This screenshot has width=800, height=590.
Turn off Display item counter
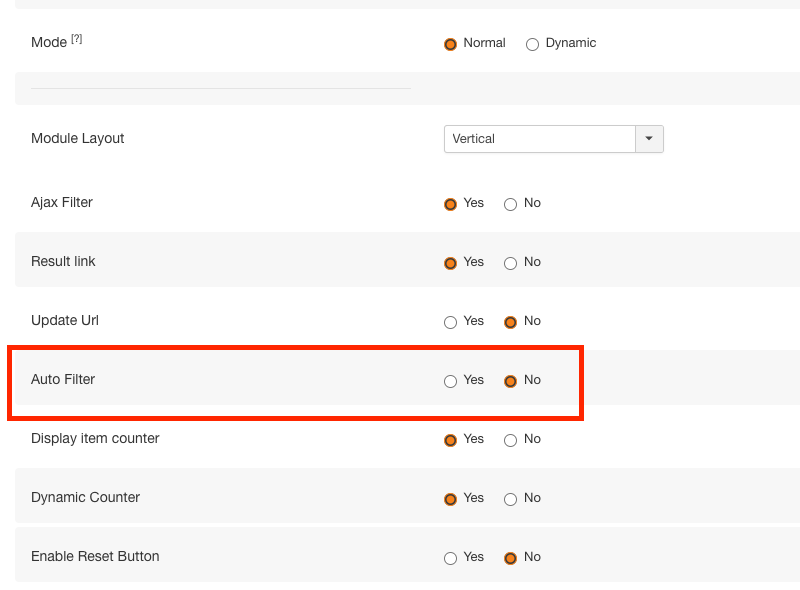pyautogui.click(x=510, y=440)
